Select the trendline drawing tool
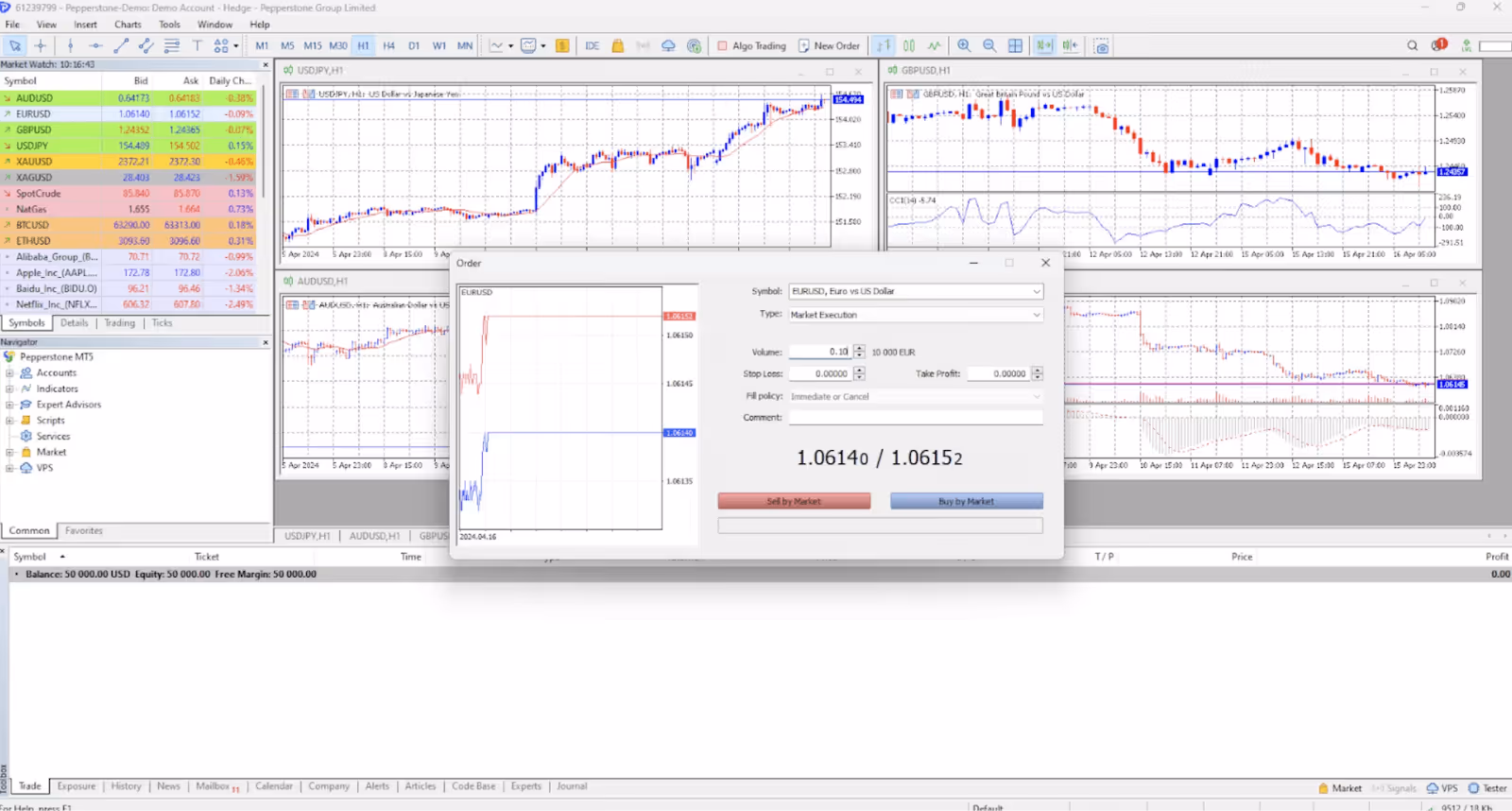 pyautogui.click(x=121, y=45)
